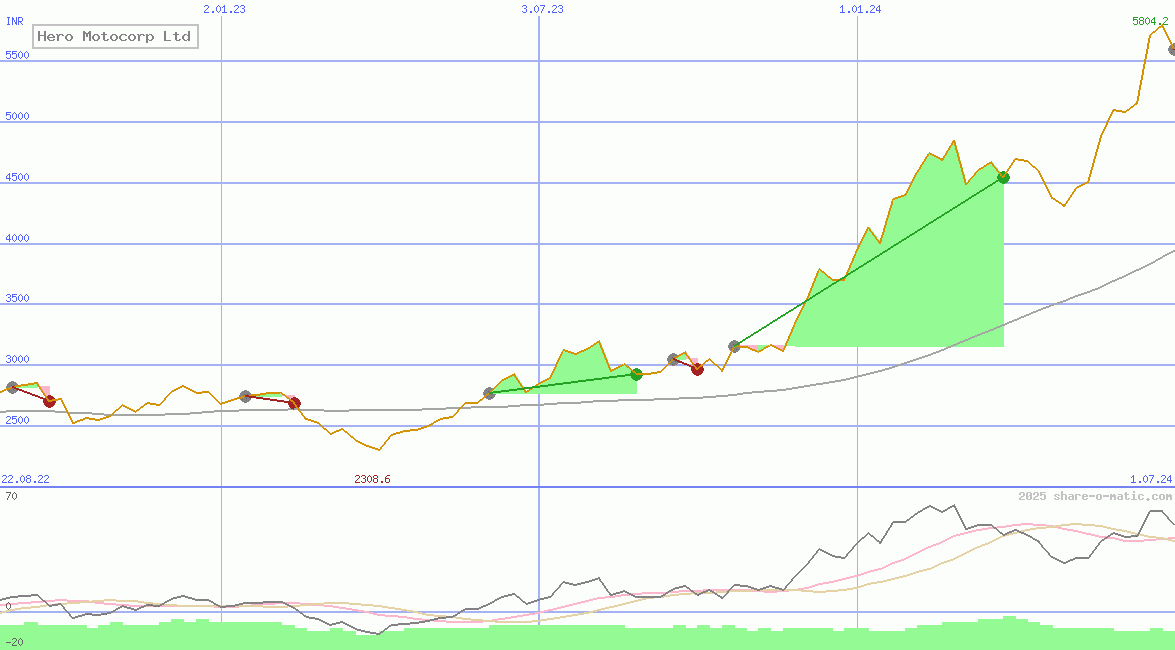Click the 5000 price axis label

point(17,116)
